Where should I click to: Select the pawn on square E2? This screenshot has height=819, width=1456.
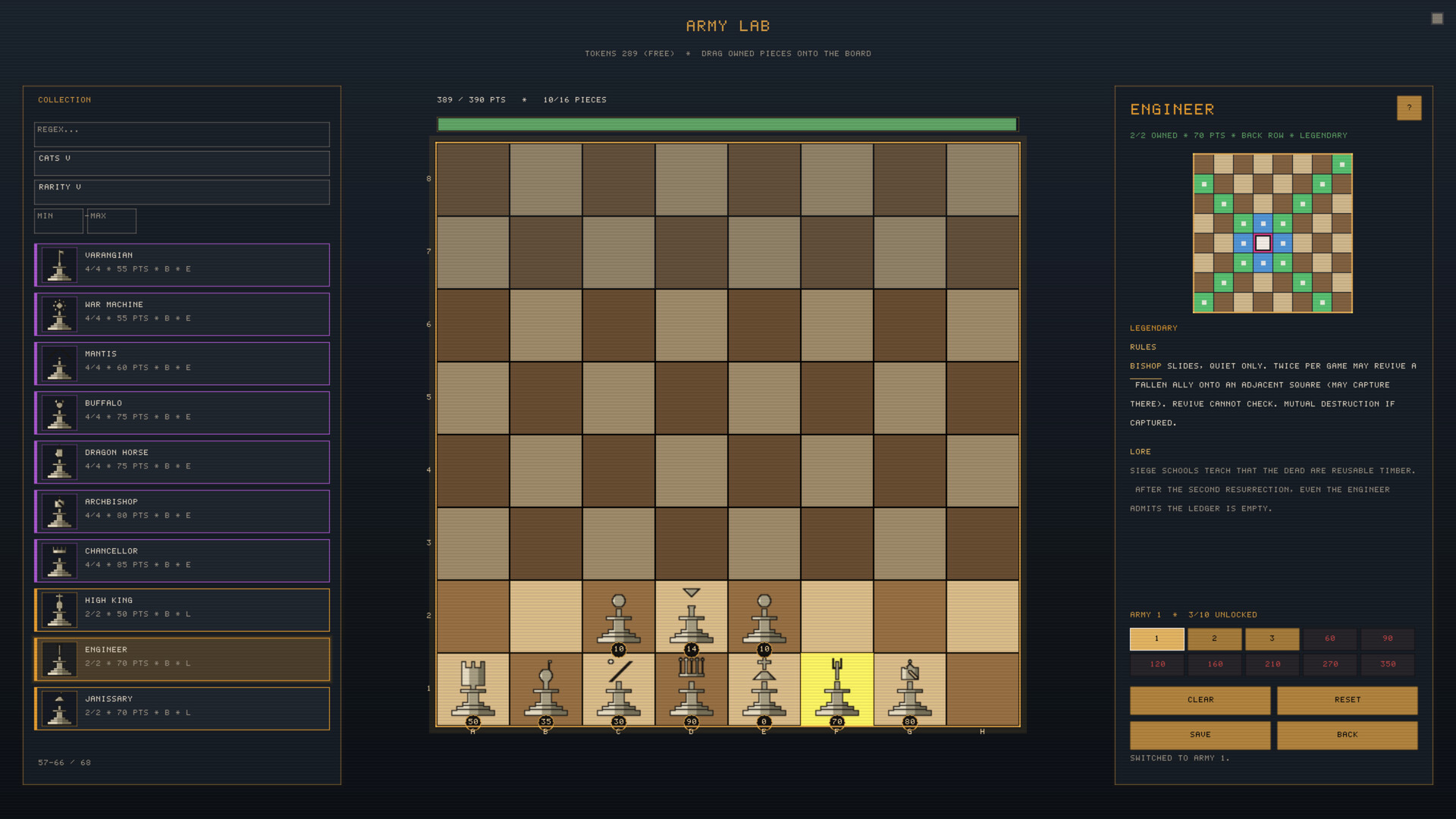764,617
